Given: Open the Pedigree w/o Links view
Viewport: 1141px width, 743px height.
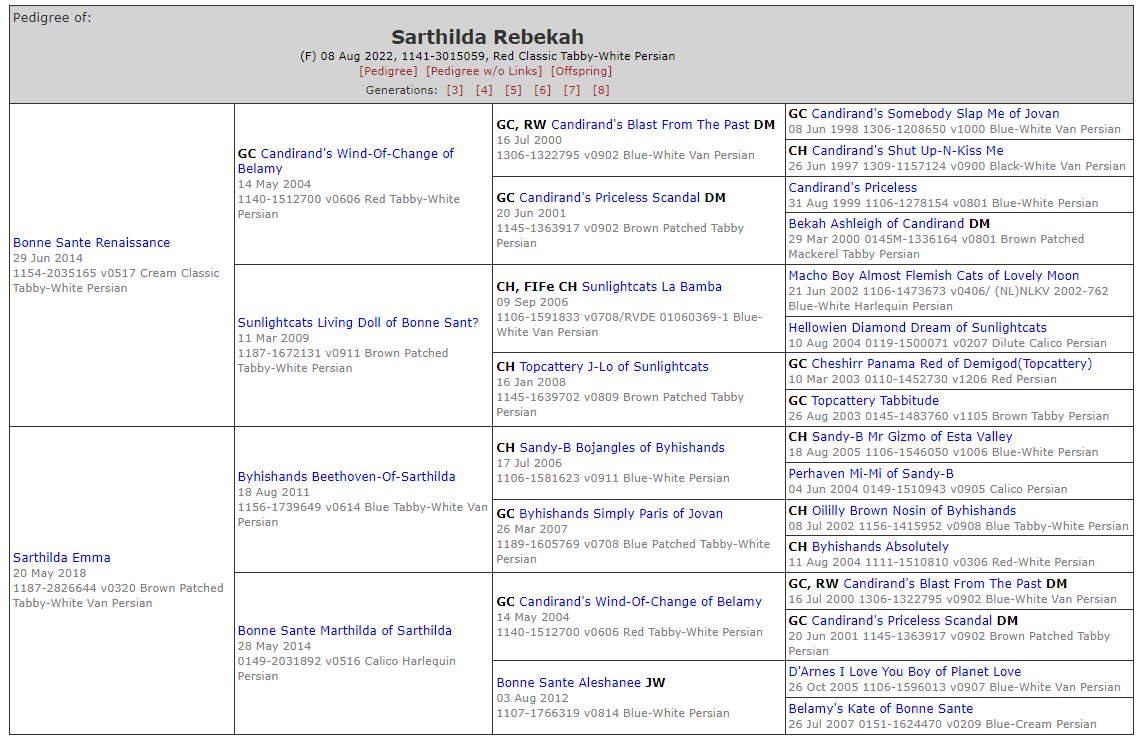Looking at the screenshot, I should click(x=484, y=71).
